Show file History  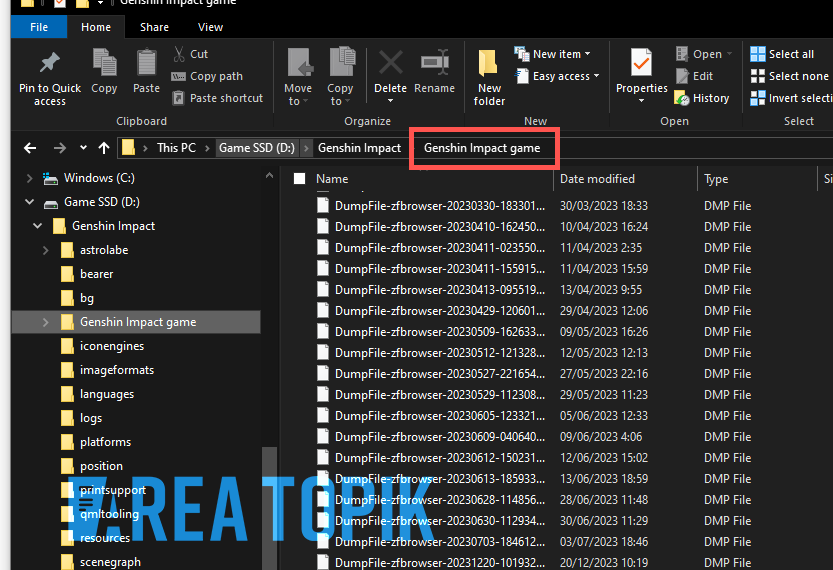(x=702, y=98)
